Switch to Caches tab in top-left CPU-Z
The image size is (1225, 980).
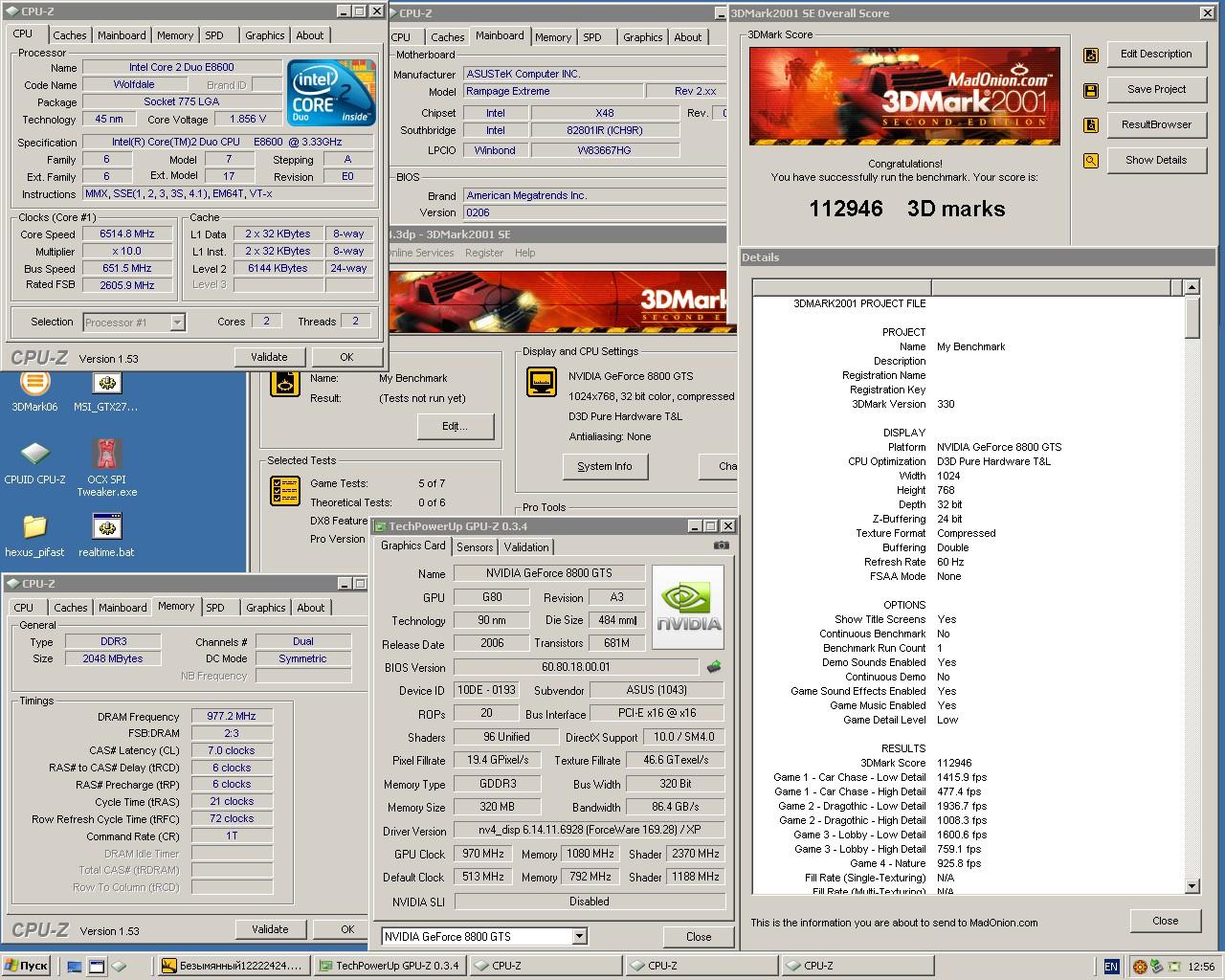(x=69, y=35)
